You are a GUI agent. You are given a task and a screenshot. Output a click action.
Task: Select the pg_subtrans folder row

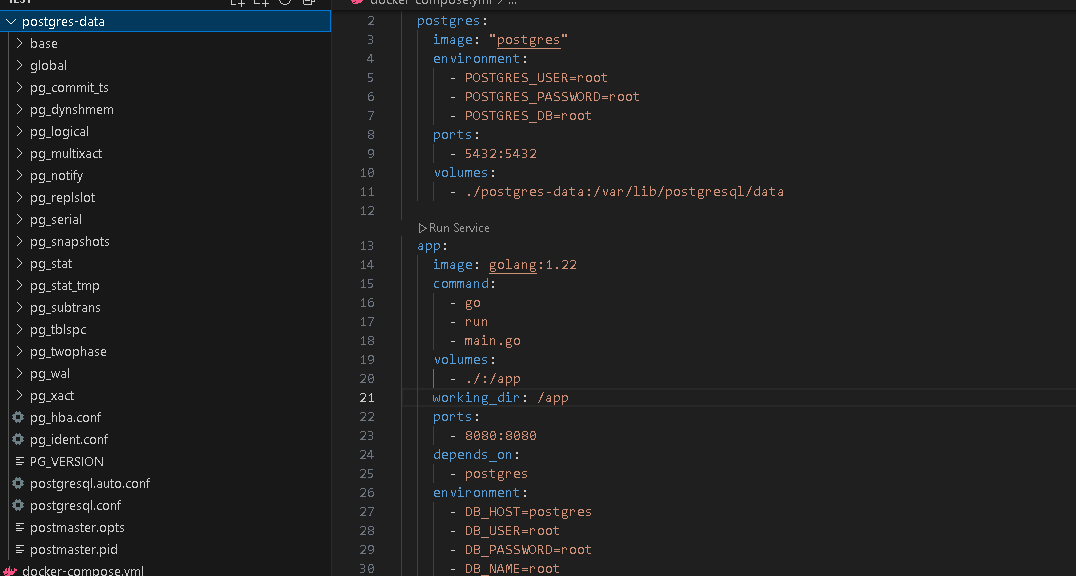click(165, 307)
